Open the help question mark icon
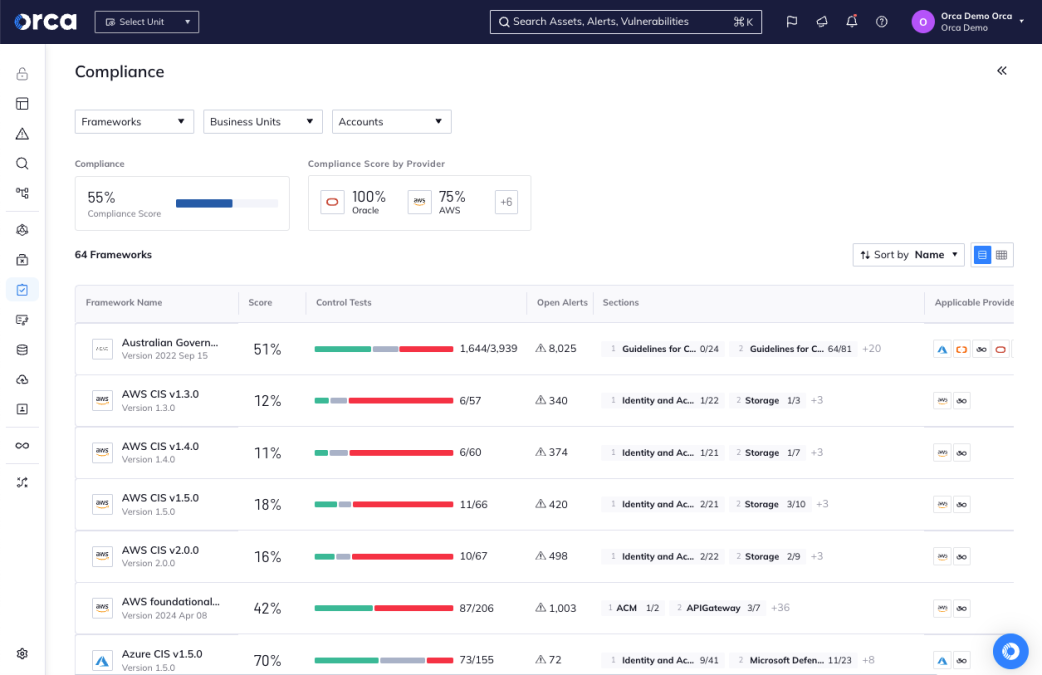 pos(881,22)
